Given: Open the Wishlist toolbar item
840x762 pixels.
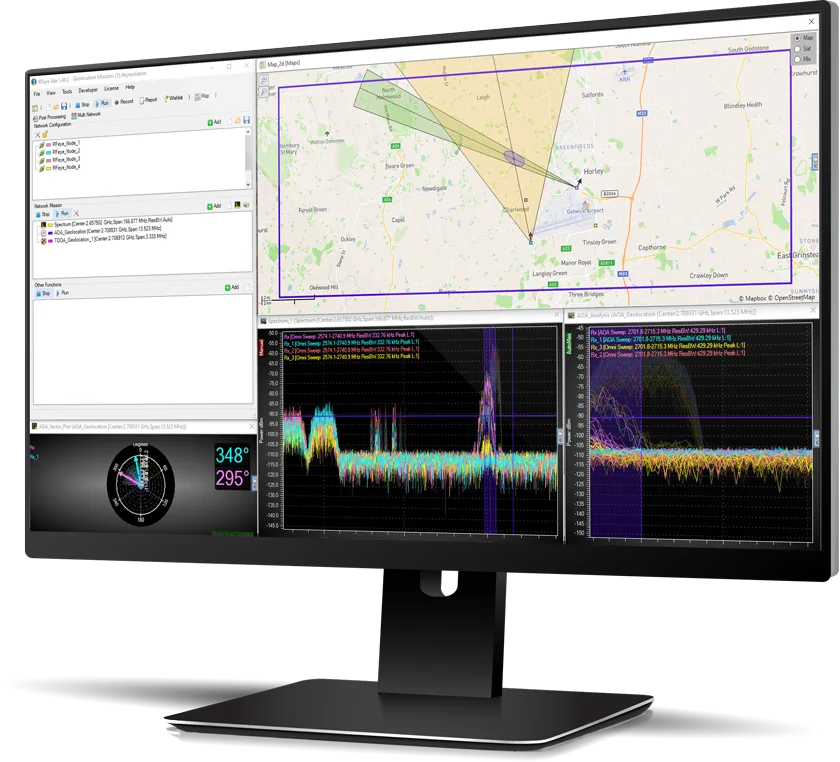Looking at the screenshot, I should (x=174, y=98).
